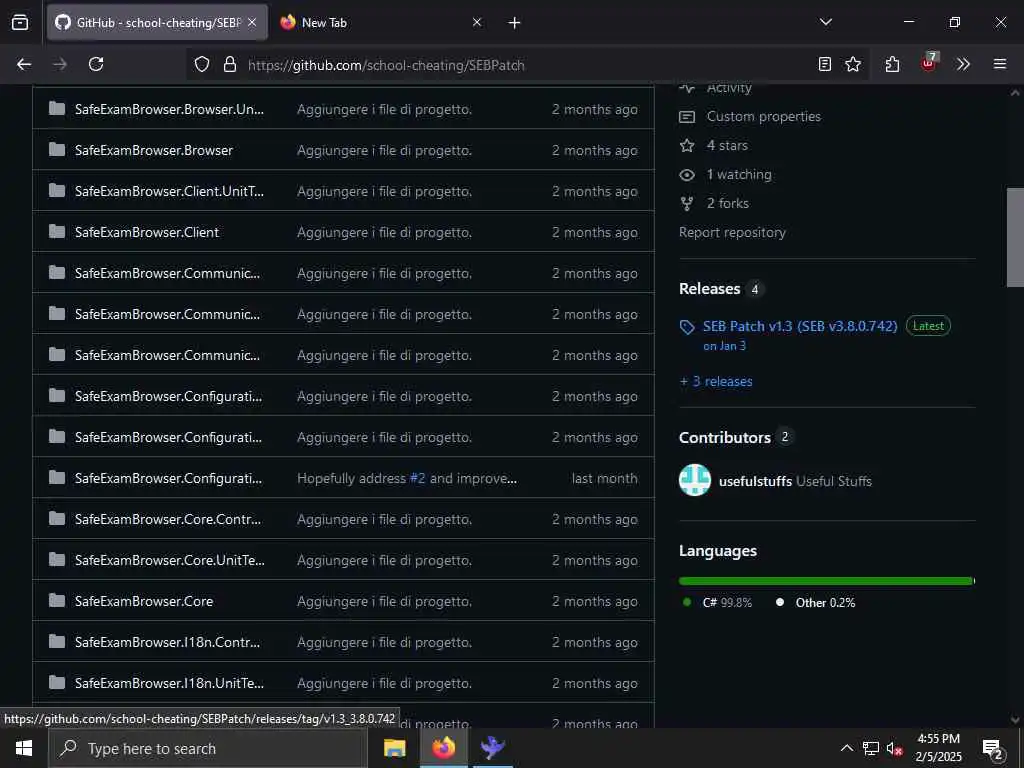Show more tools overflow chevron

963,65
